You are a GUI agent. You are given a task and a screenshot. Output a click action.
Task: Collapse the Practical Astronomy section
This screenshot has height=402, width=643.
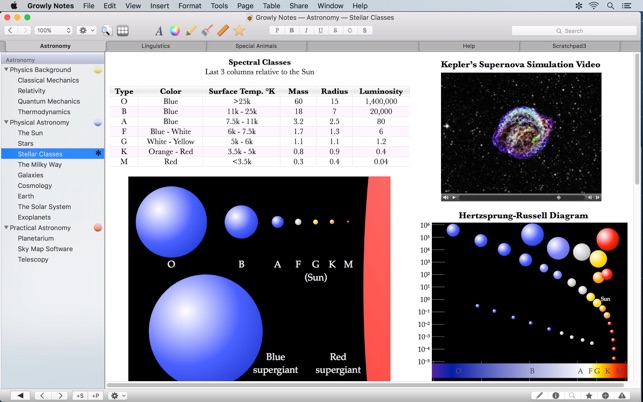tap(6, 228)
